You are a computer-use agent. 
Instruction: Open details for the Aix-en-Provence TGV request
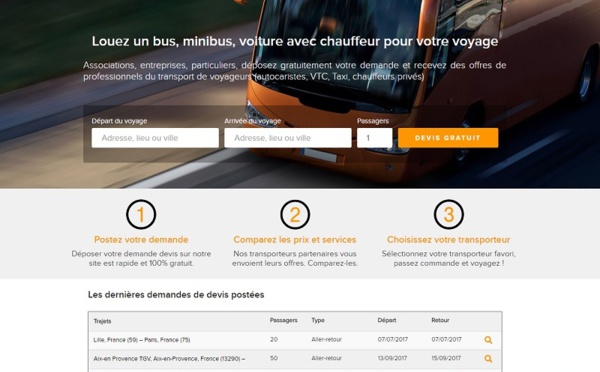tap(488, 359)
